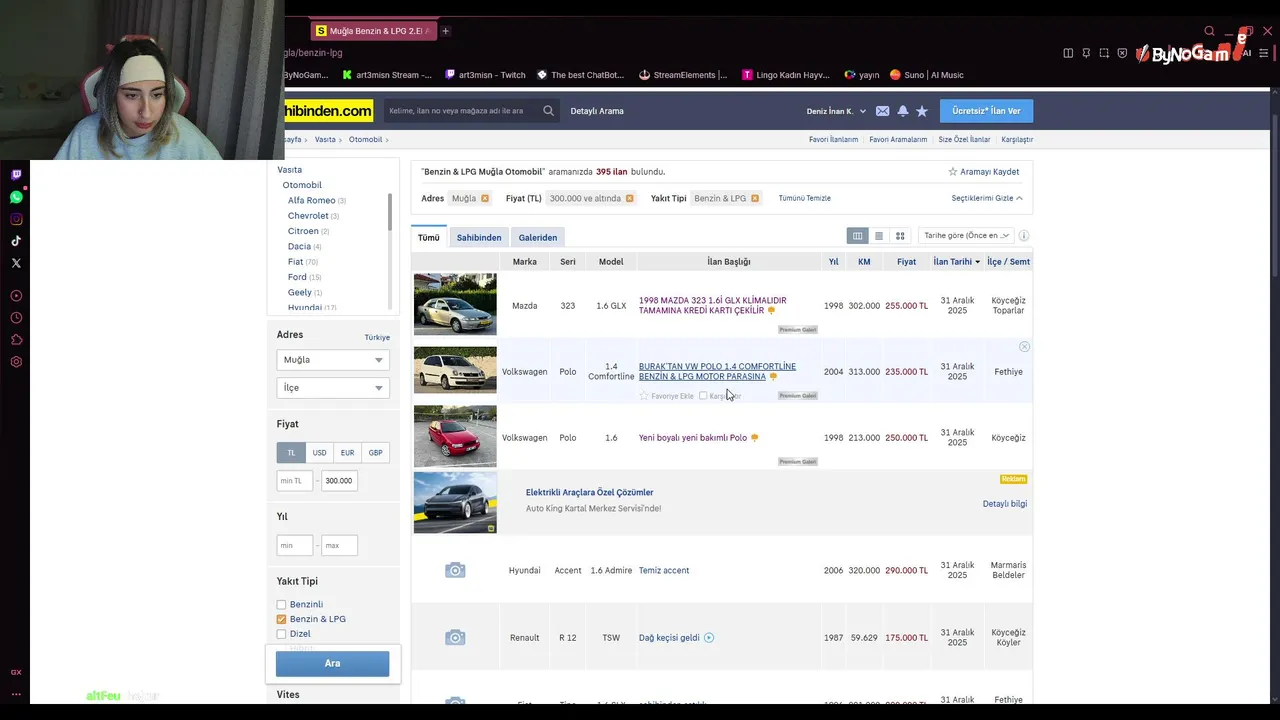This screenshot has height=720, width=1280.
Task: Click the blue Ara search button
Action: pyautogui.click(x=332, y=663)
